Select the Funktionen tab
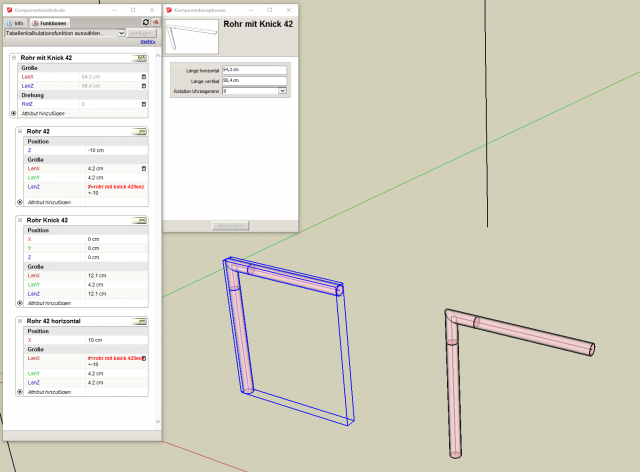Viewport: 640px width, 472px height. [49, 21]
